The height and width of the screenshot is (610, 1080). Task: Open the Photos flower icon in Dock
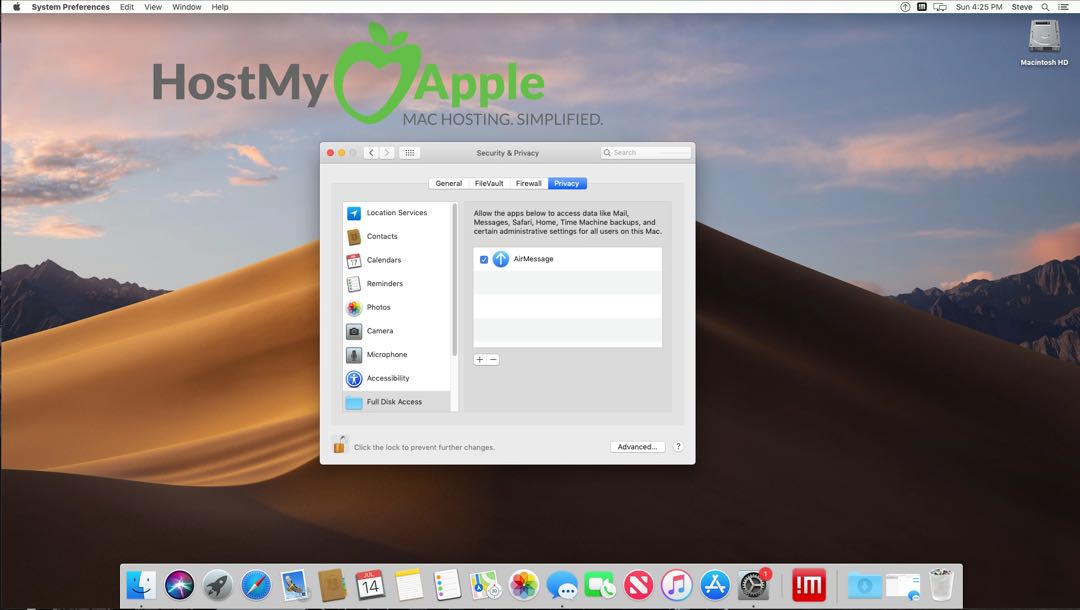pos(523,585)
